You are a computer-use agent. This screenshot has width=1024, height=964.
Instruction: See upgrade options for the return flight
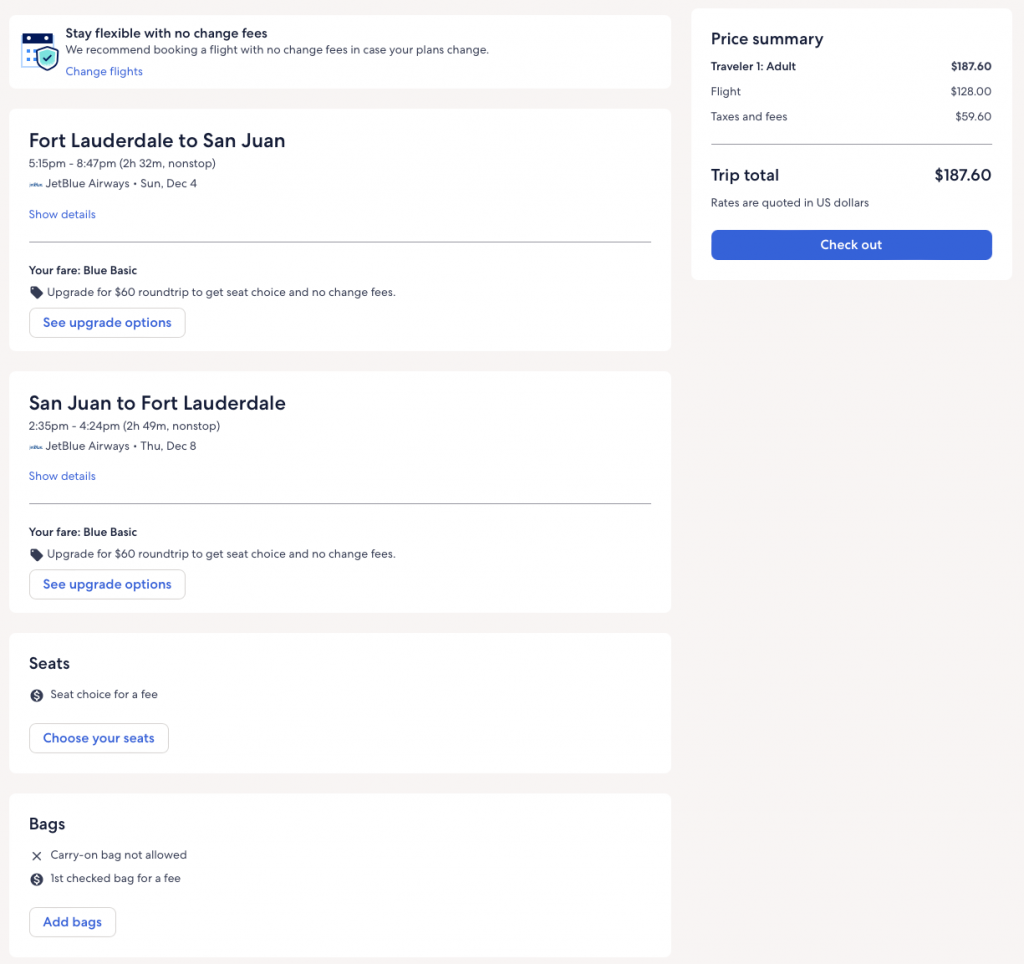[x=107, y=584]
